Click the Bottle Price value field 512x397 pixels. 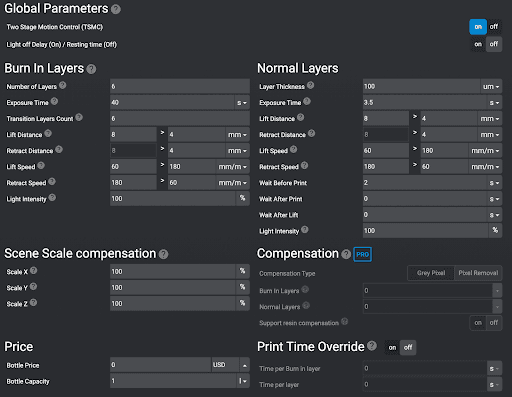[161, 365]
